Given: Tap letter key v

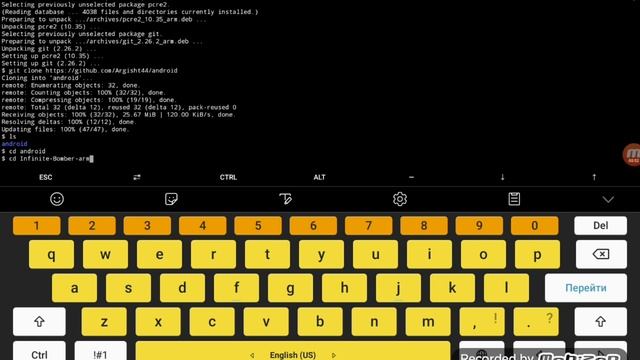Looking at the screenshot, I should [266, 322].
